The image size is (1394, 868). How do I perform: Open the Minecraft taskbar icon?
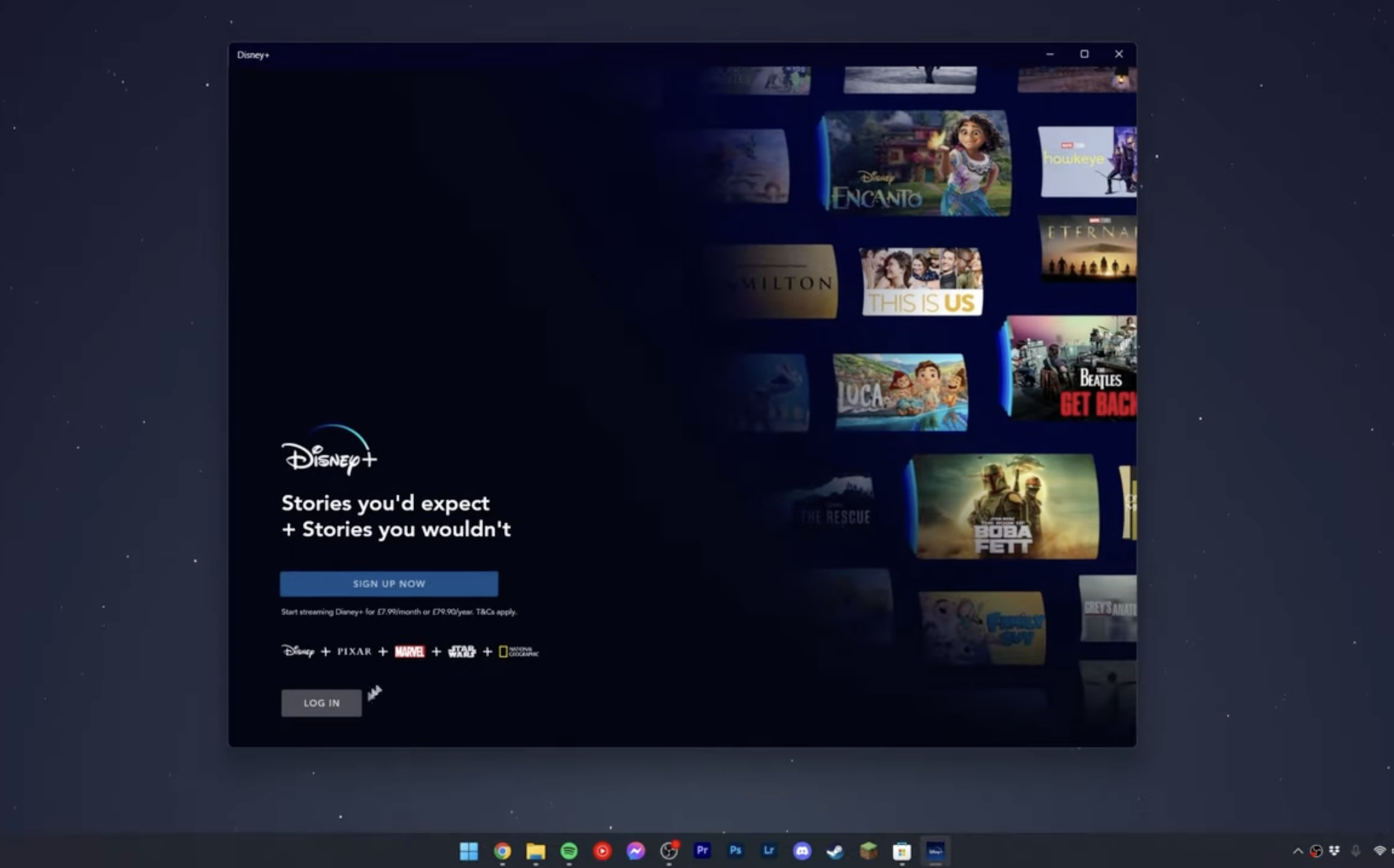[x=868, y=851]
